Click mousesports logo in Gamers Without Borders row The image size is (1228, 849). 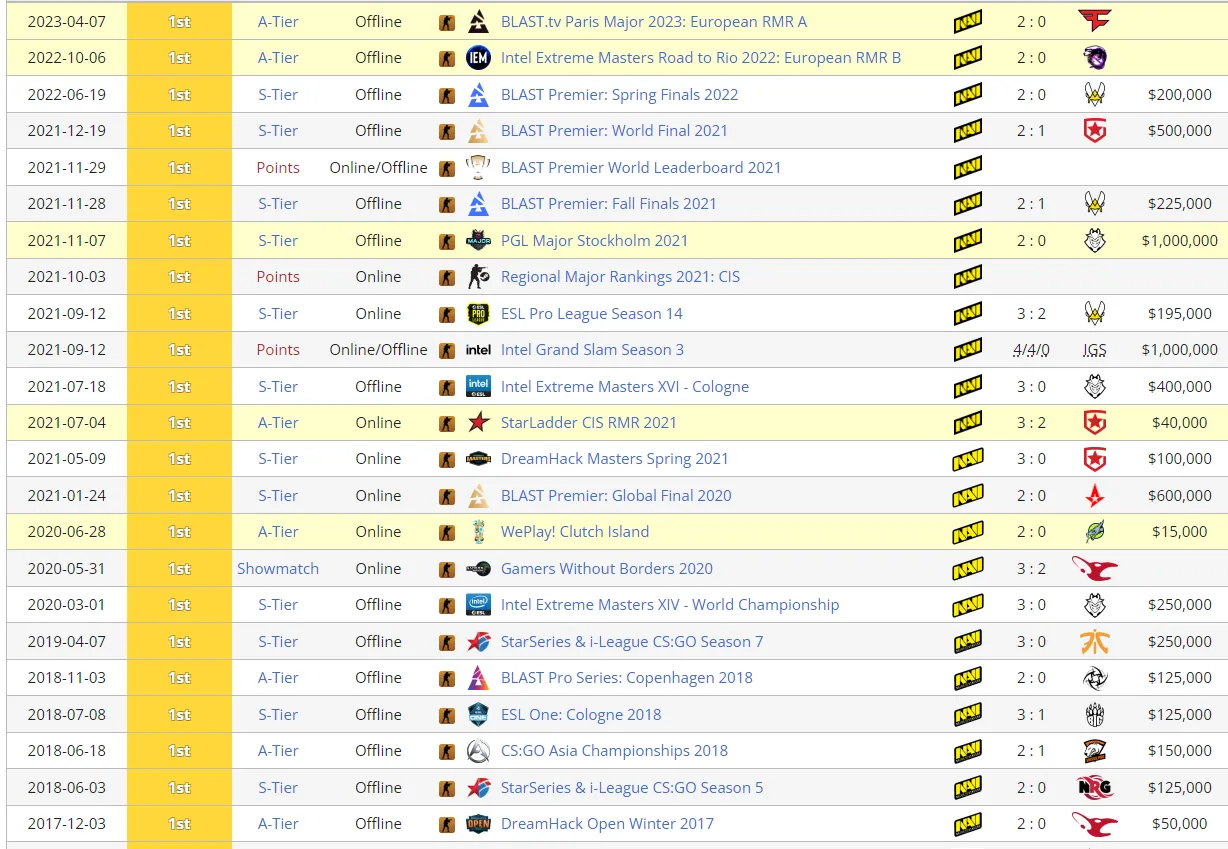click(1095, 568)
